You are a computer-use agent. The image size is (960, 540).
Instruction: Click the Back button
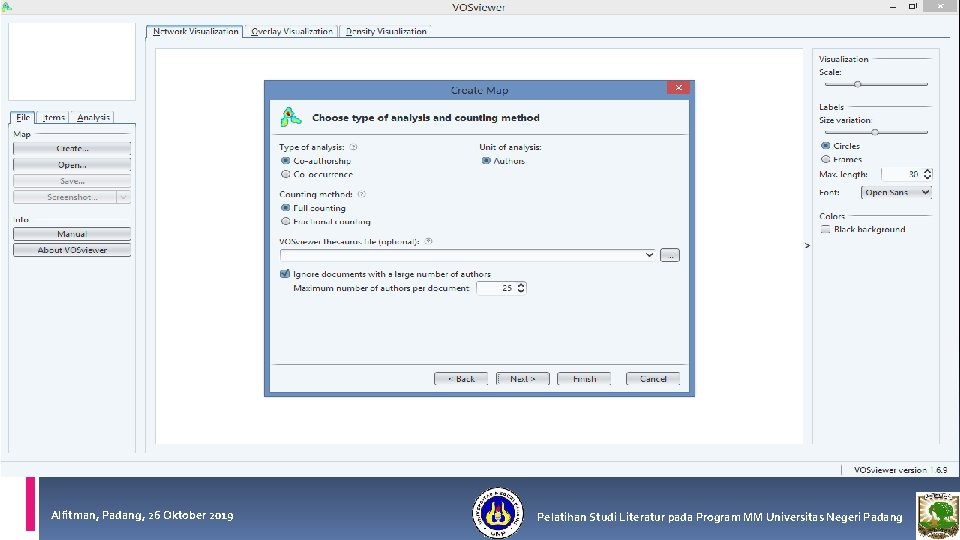pos(461,379)
